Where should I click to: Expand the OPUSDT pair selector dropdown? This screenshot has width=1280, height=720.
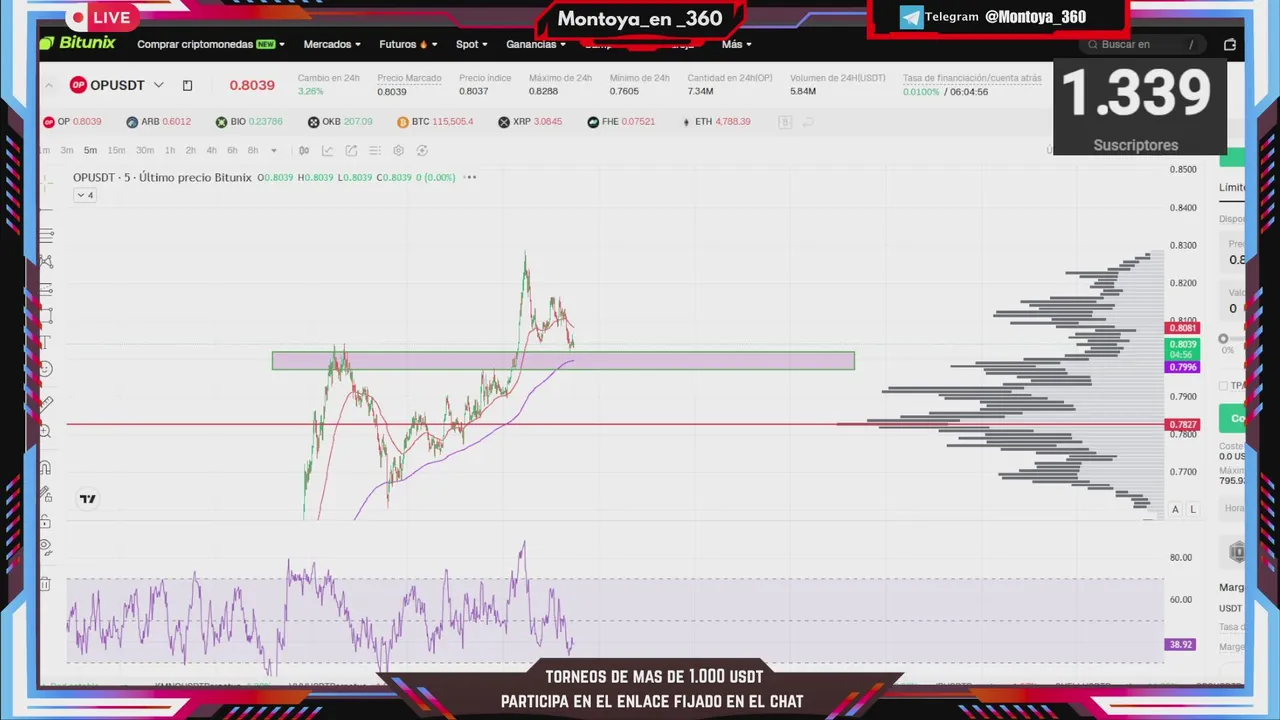coord(158,85)
